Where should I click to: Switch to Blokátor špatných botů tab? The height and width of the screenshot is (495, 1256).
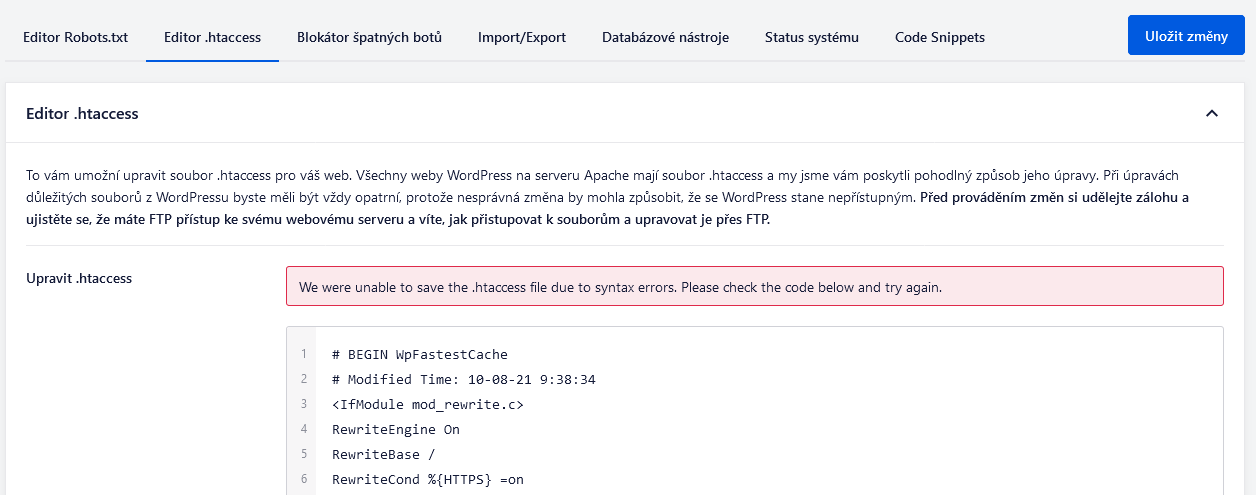pos(369,37)
